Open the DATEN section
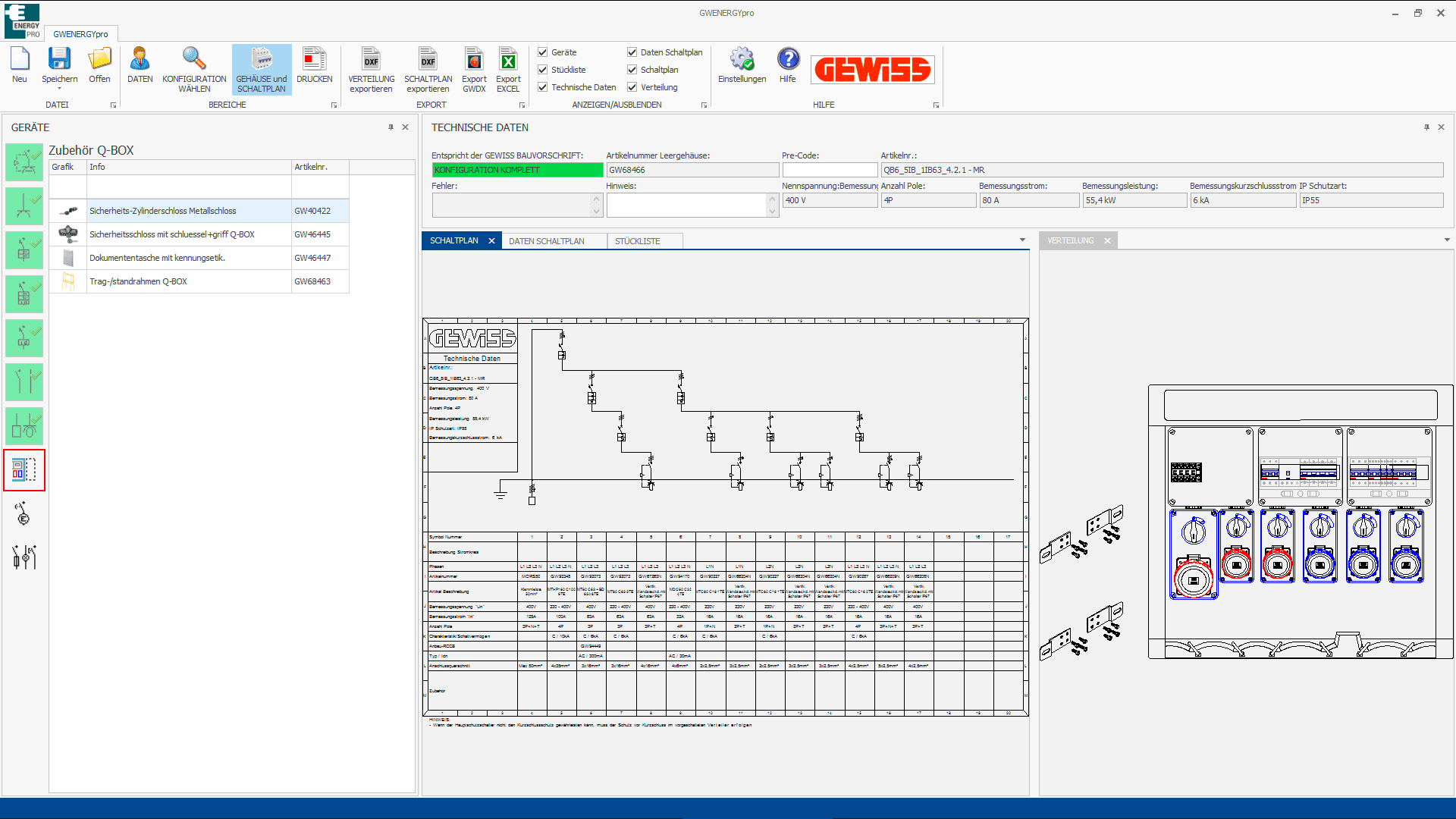Screen dimensions: 1456x819 (140, 65)
